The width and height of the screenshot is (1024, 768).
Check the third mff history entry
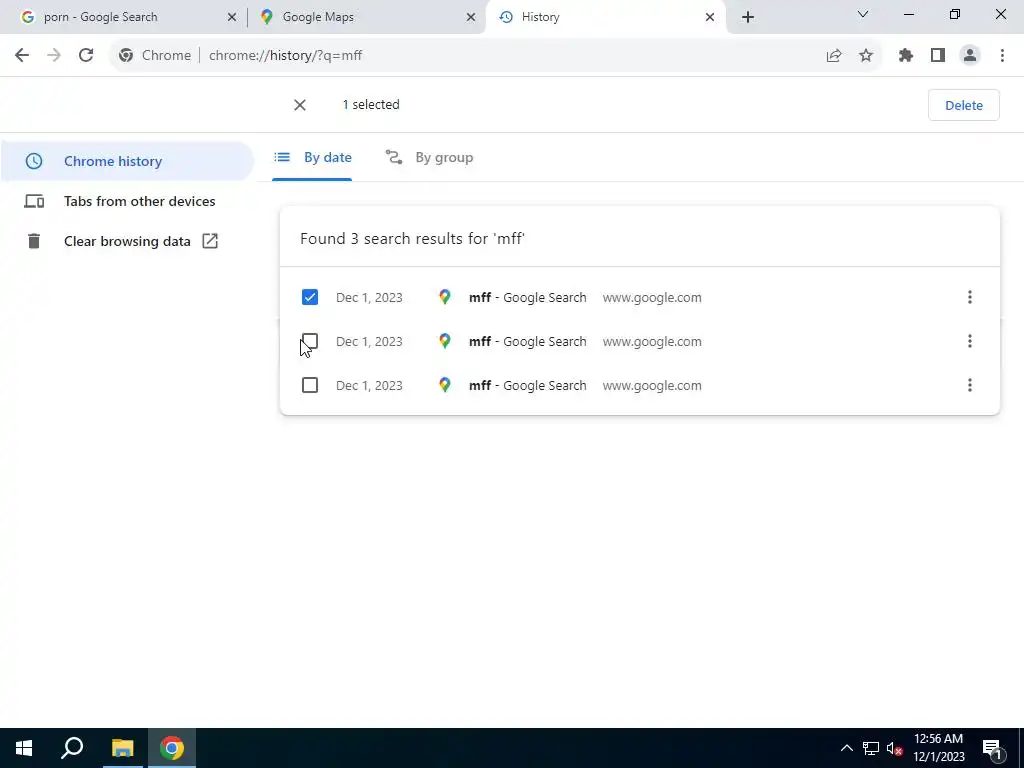point(310,385)
